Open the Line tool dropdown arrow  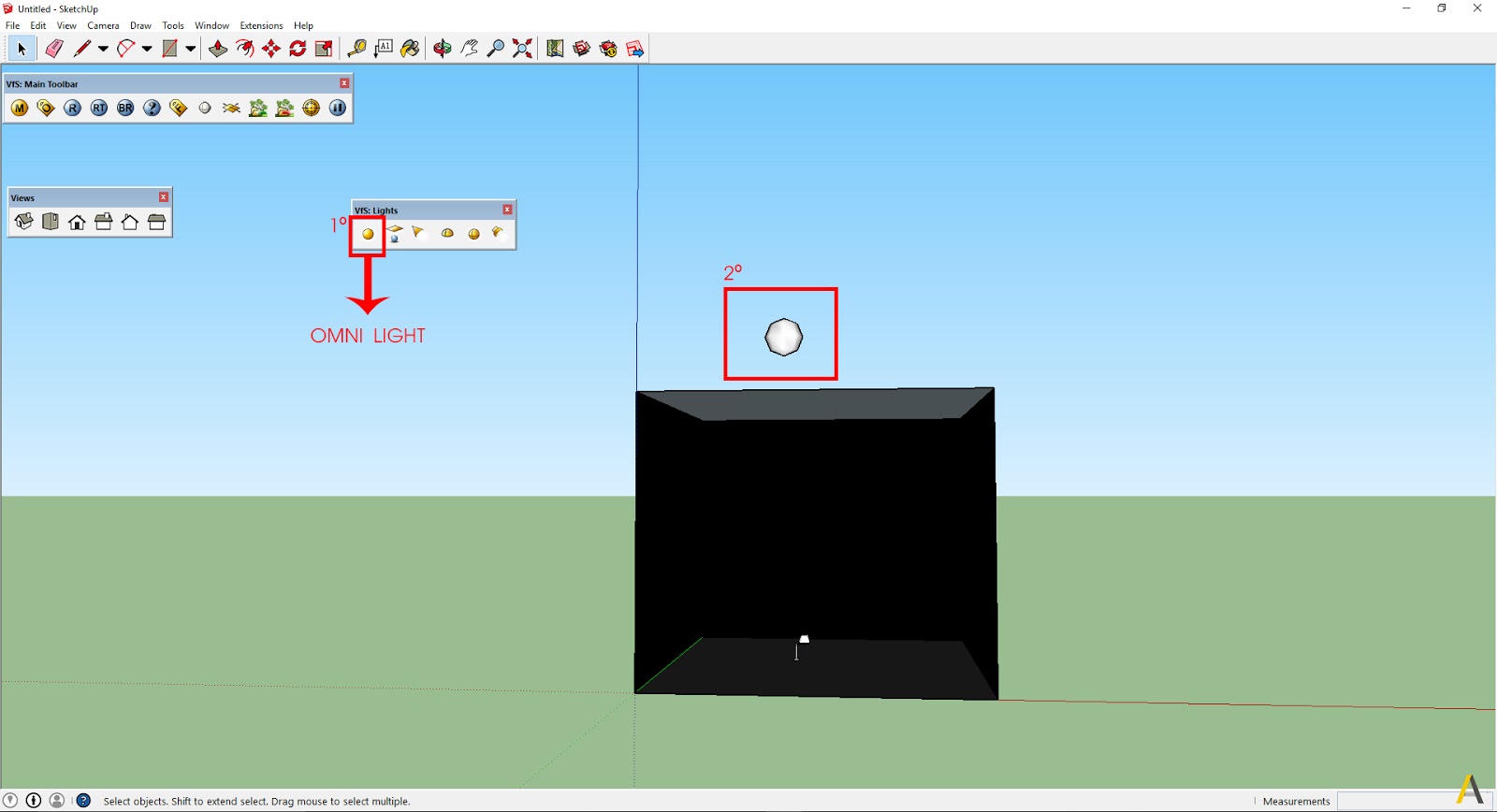(x=103, y=49)
